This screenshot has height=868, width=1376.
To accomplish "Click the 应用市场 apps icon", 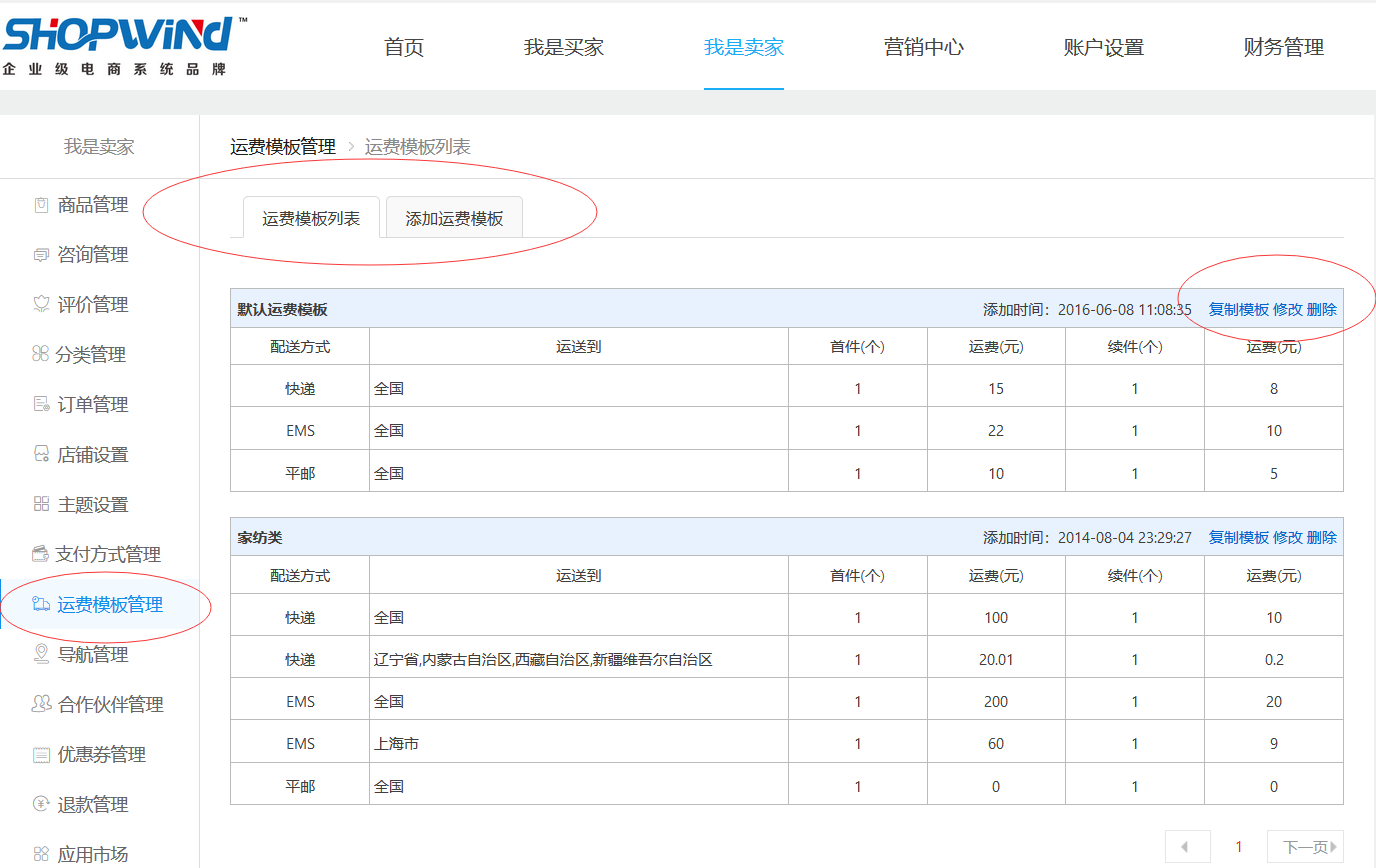I will [41, 854].
